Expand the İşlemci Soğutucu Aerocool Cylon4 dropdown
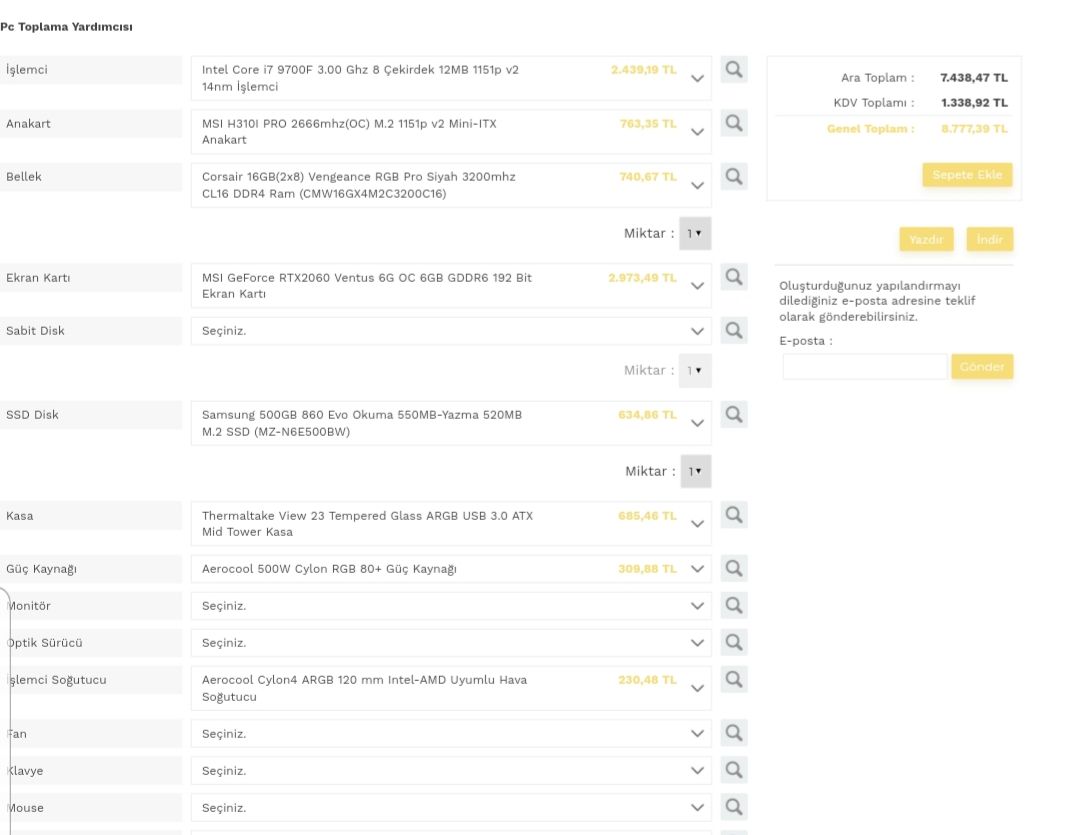 click(451, 689)
